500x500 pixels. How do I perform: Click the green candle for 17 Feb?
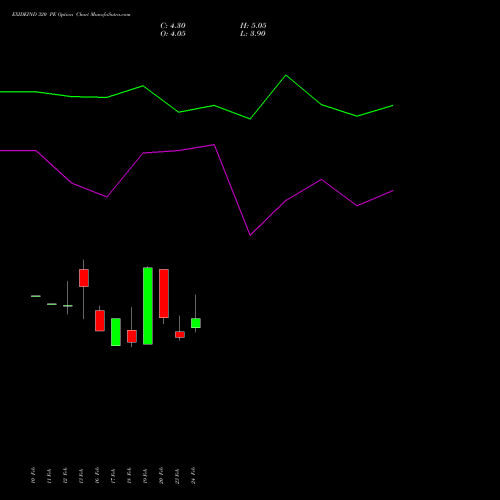[x=116, y=332]
